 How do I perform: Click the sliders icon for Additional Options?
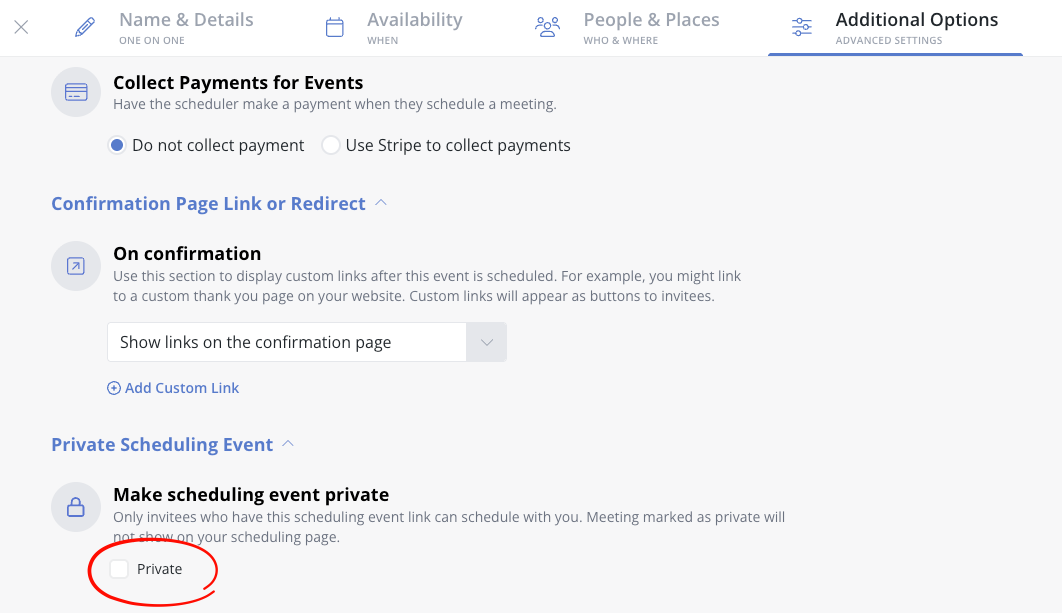(x=801, y=28)
